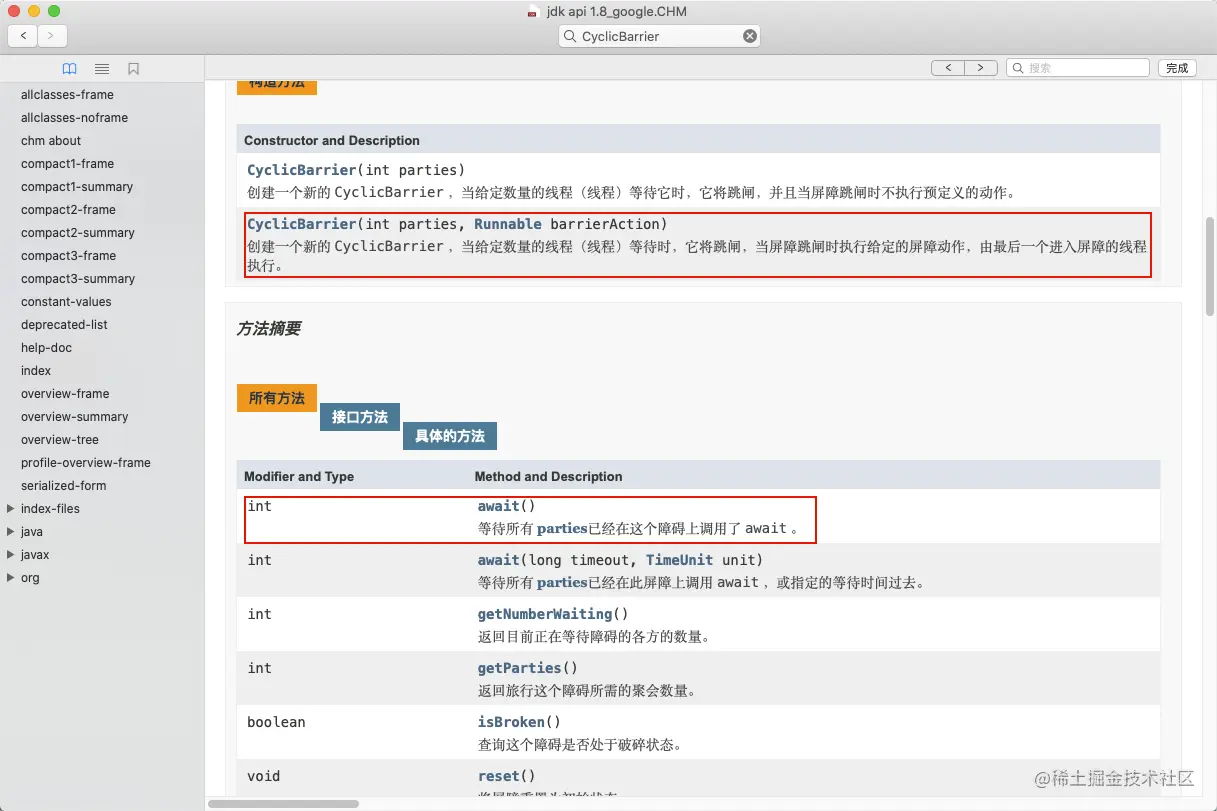Open help-doc sidebar entry
Screen dimensions: 1217x811
click(x=46, y=348)
